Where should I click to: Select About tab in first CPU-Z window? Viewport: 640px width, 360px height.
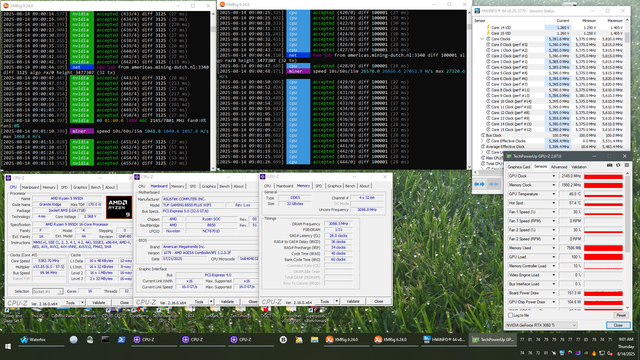pos(110,187)
